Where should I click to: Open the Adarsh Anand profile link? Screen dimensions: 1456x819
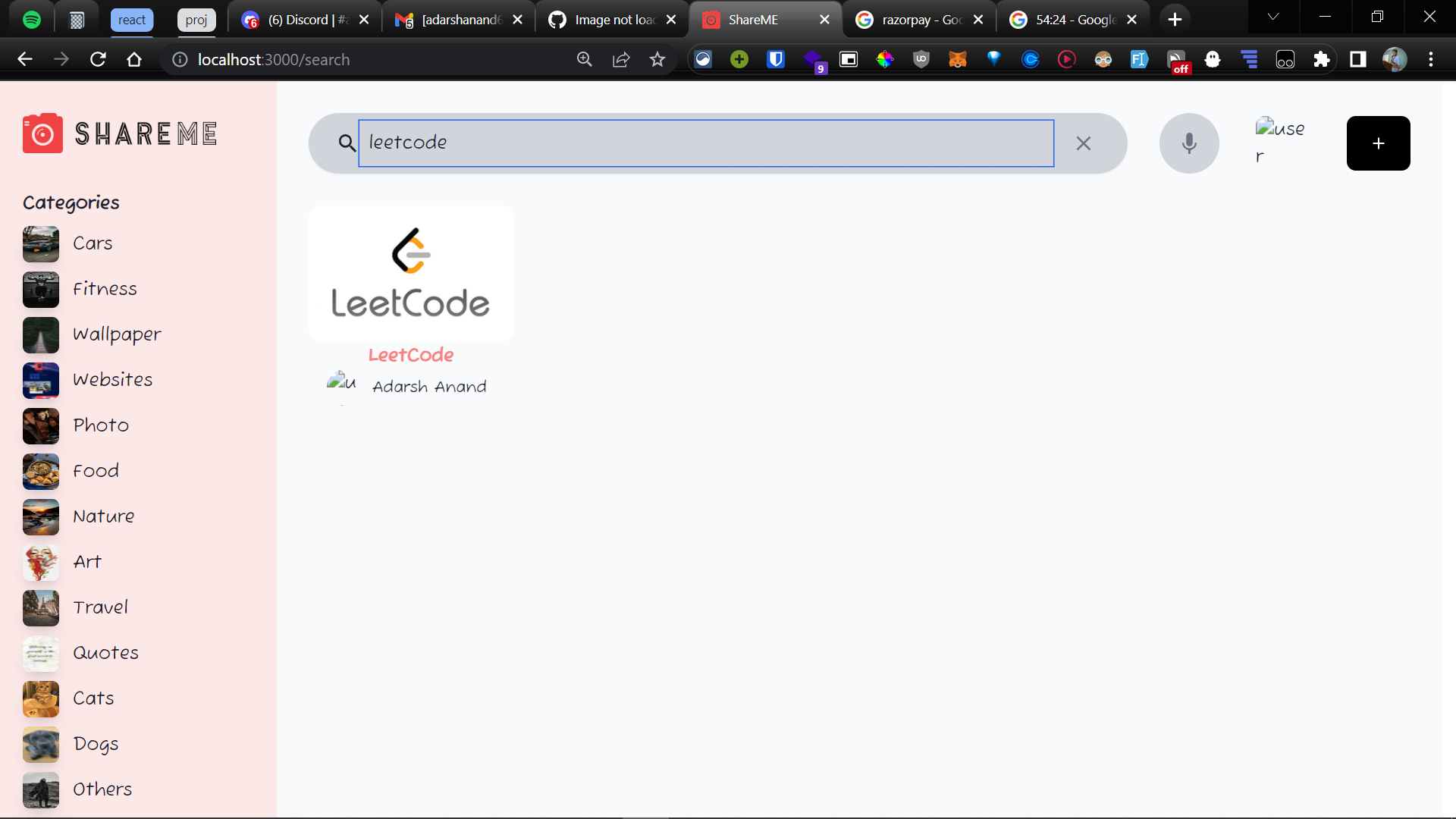point(428,387)
